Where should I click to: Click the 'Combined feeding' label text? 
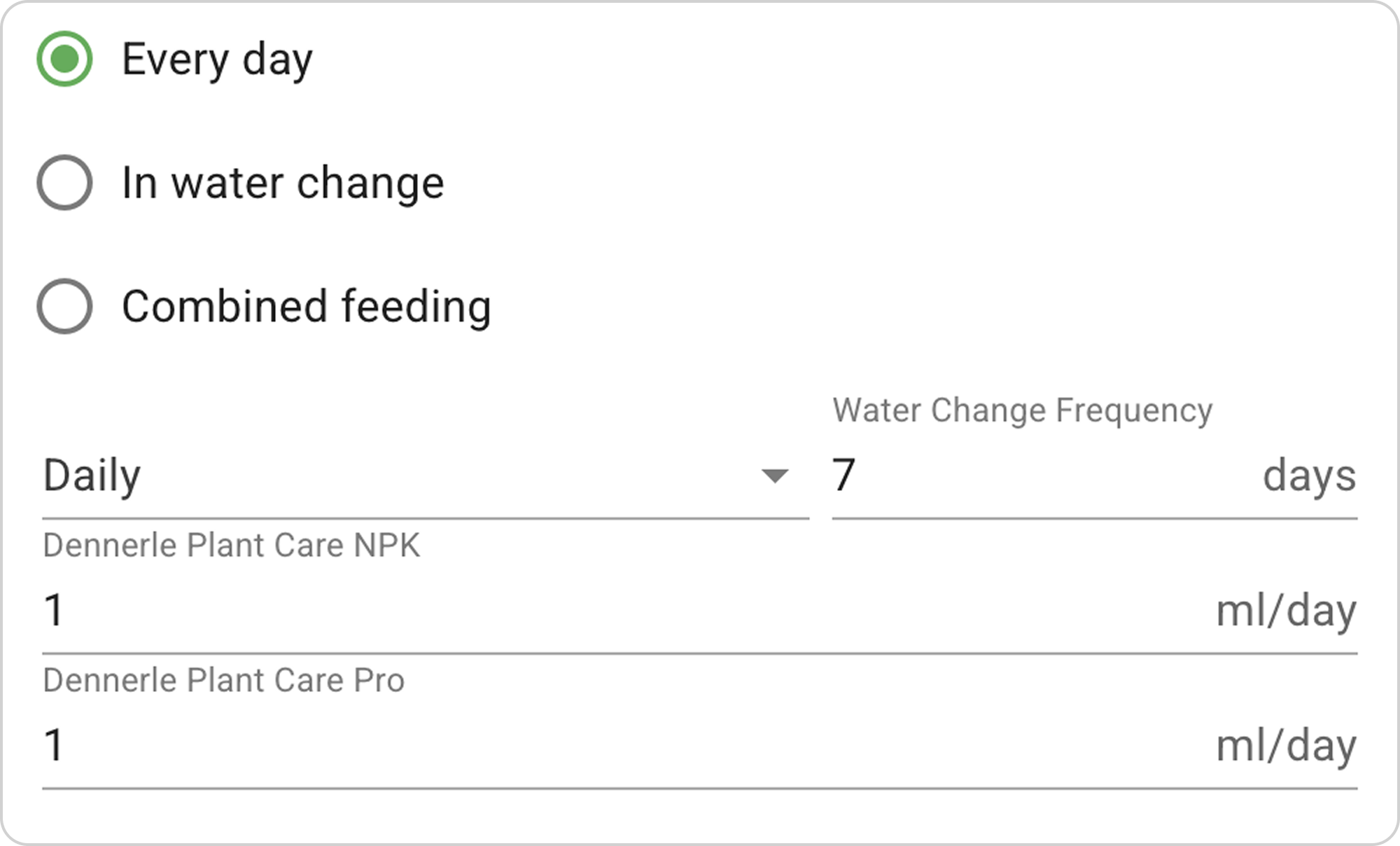pos(307,307)
